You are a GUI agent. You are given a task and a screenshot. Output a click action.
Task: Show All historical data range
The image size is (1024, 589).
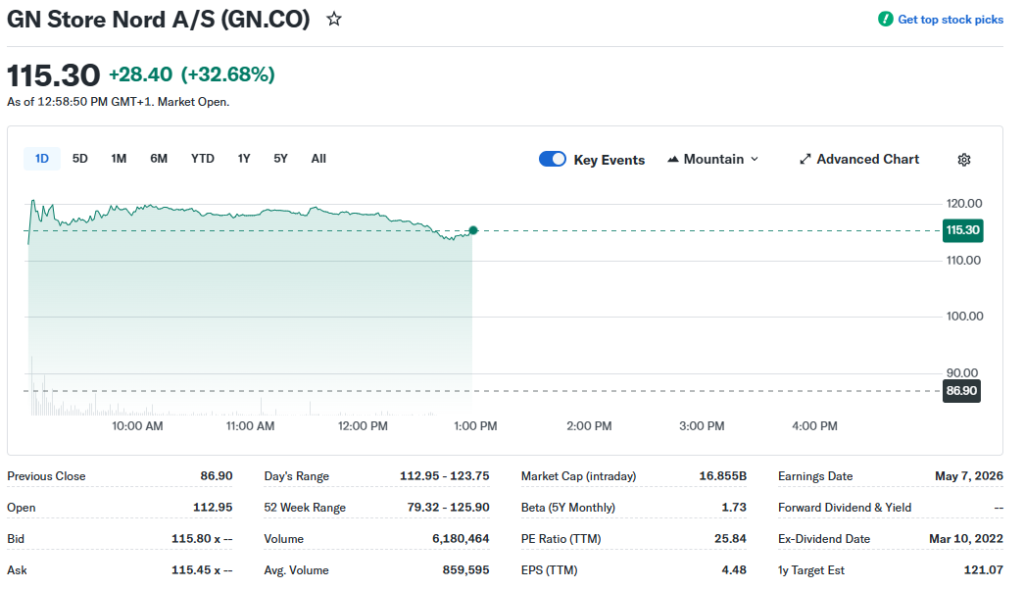pyautogui.click(x=318, y=159)
